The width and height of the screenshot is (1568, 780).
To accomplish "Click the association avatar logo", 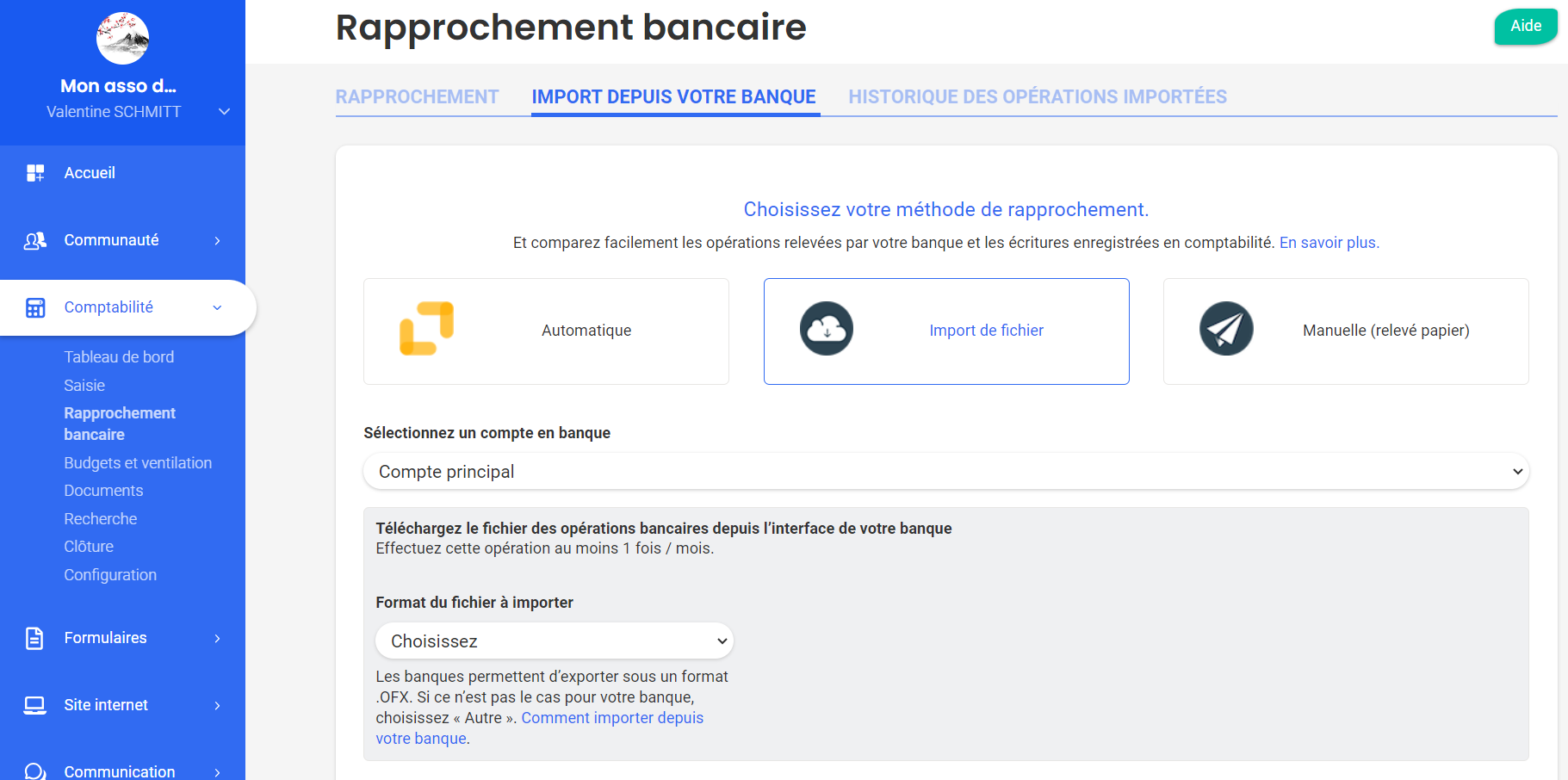I will coord(122,38).
